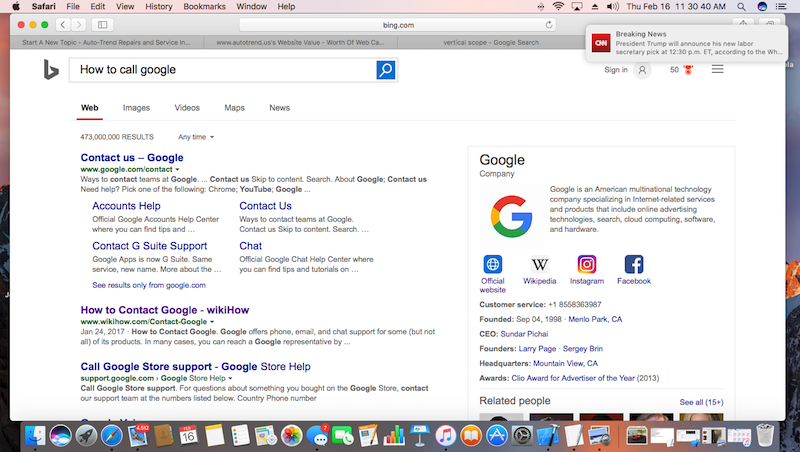Reload the page with the refresh icon
The height and width of the screenshot is (452, 800).
click(549, 24)
